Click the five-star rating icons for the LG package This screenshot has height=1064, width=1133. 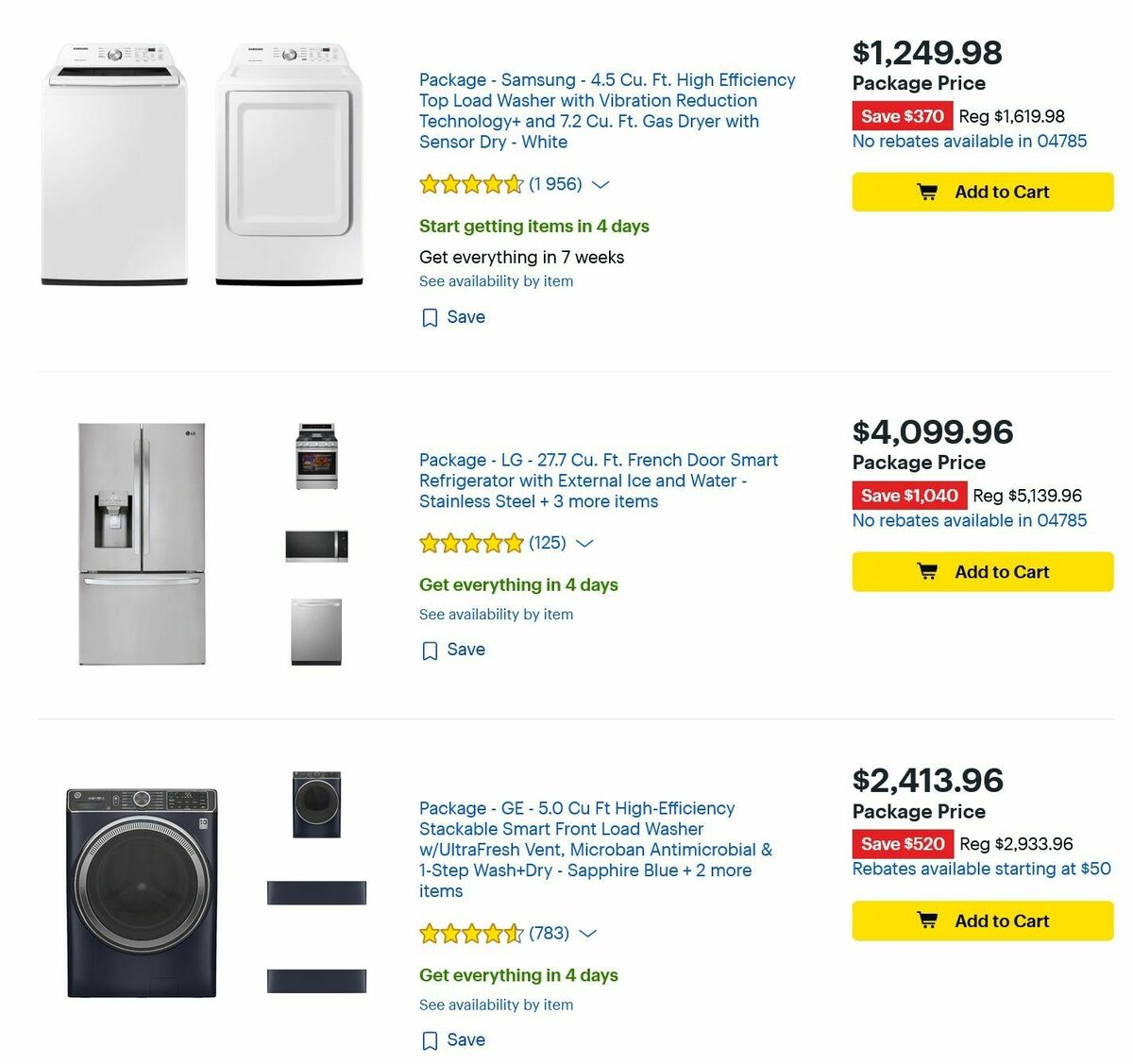tap(470, 544)
